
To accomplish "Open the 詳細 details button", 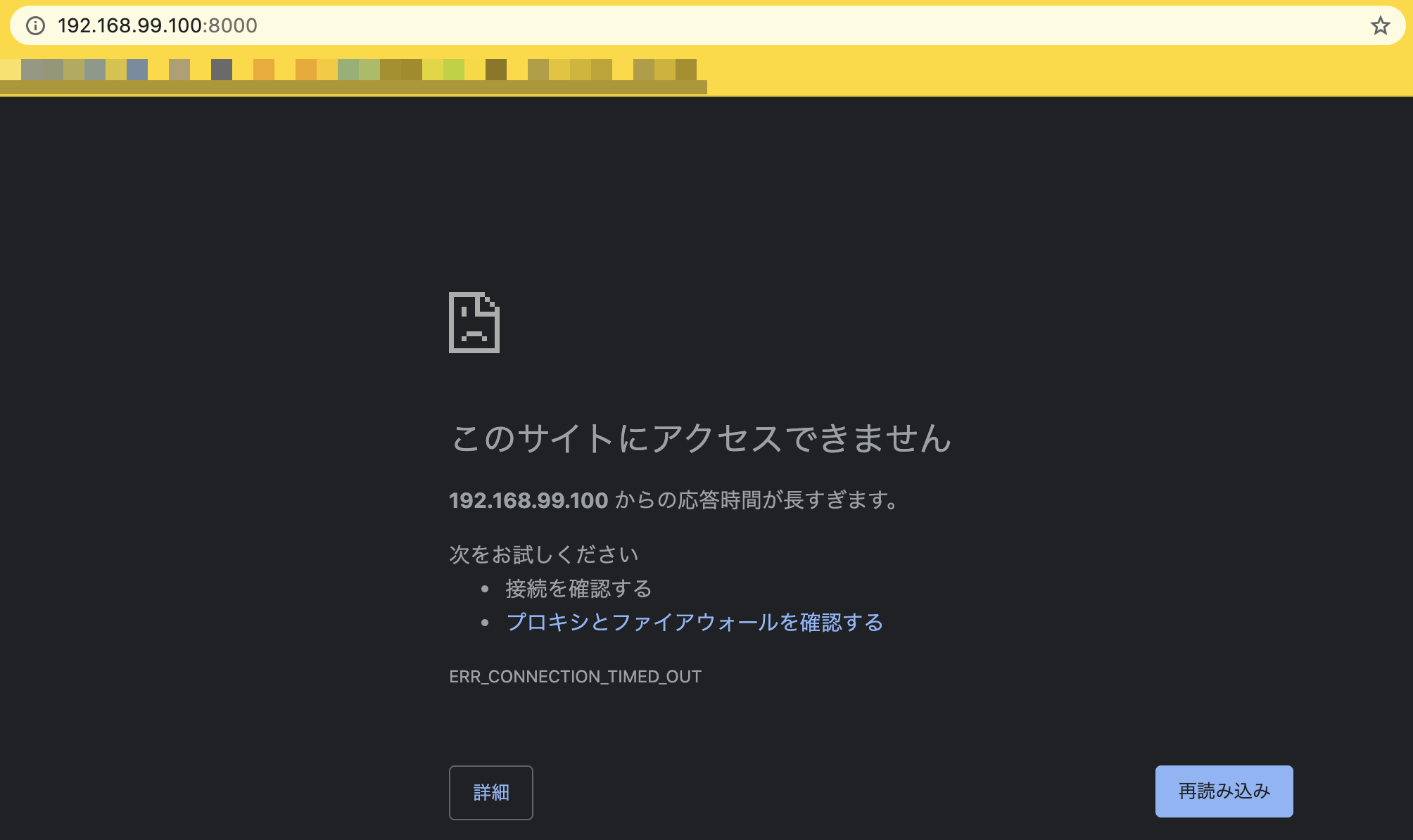I will click(490, 792).
